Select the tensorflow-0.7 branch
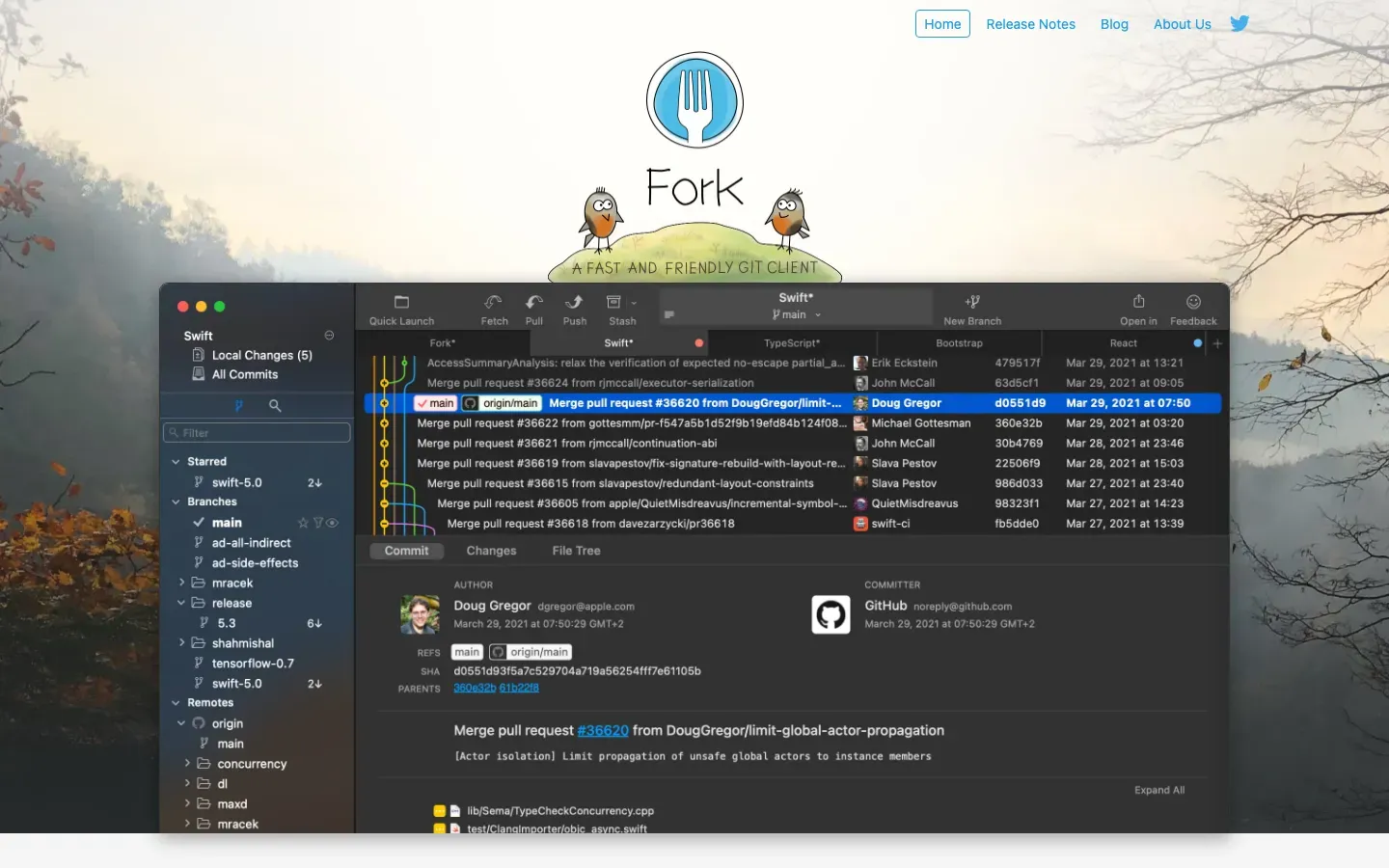 click(x=253, y=664)
